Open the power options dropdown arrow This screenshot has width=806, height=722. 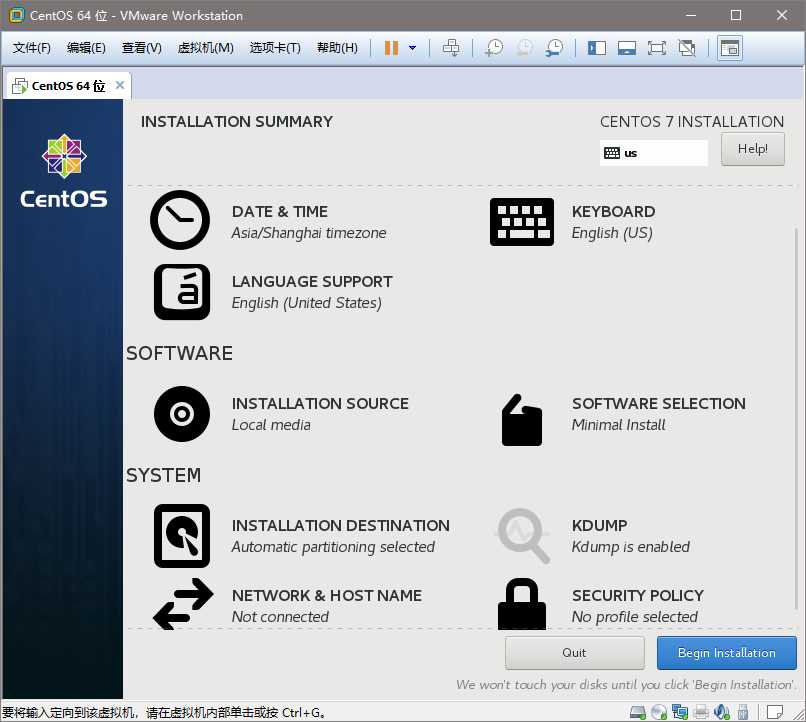coord(412,48)
